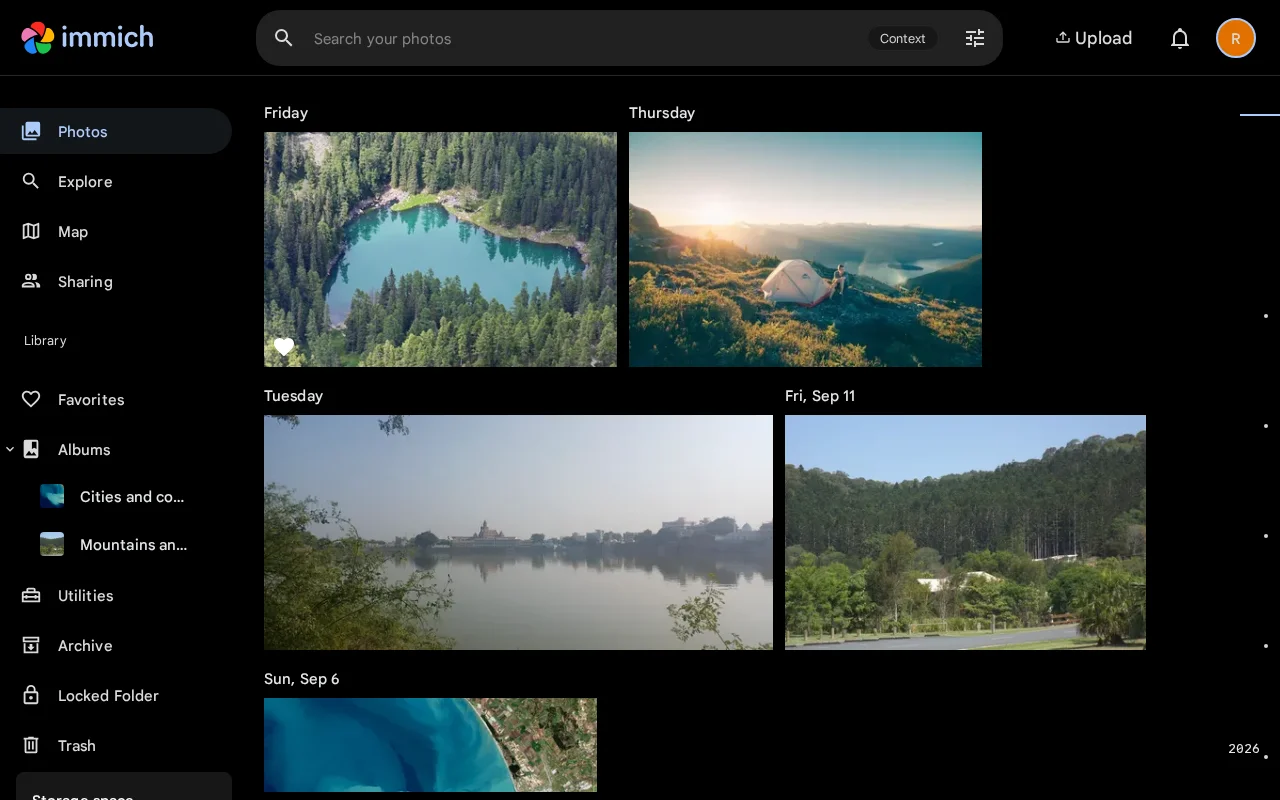
Task: Click the Fri, Sep 11 date heading
Action: (x=820, y=396)
